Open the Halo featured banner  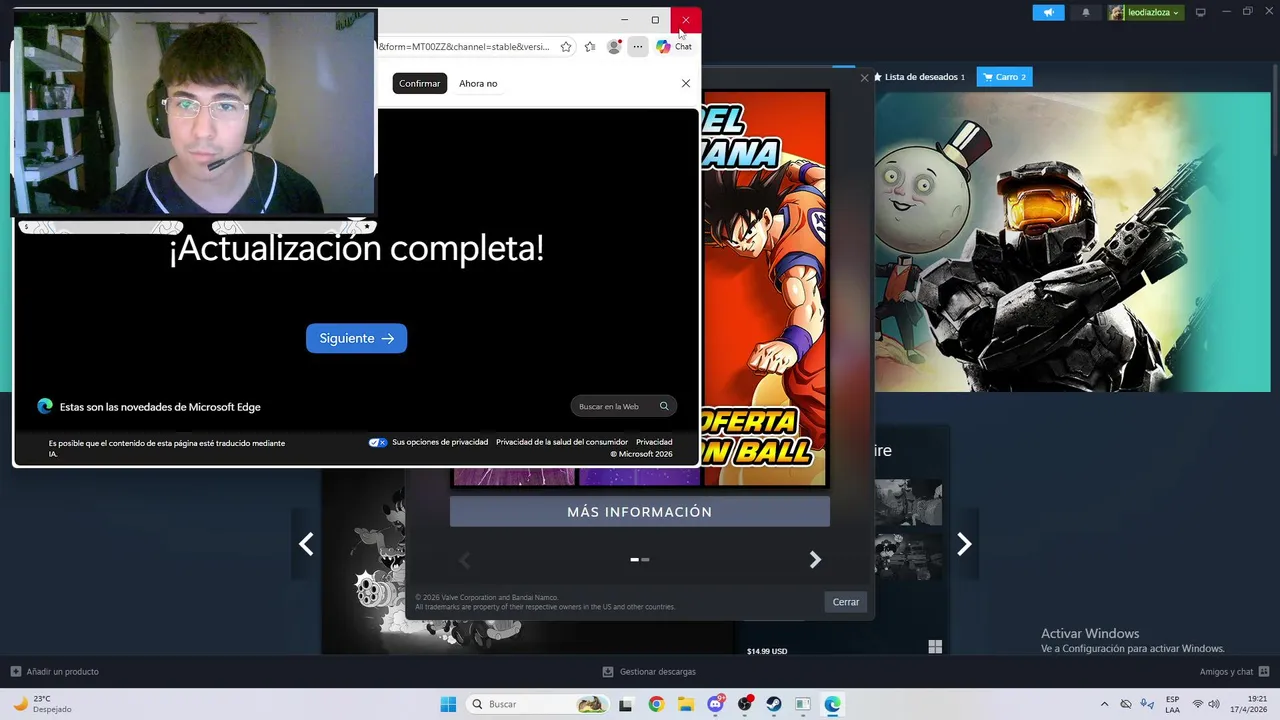[1073, 242]
